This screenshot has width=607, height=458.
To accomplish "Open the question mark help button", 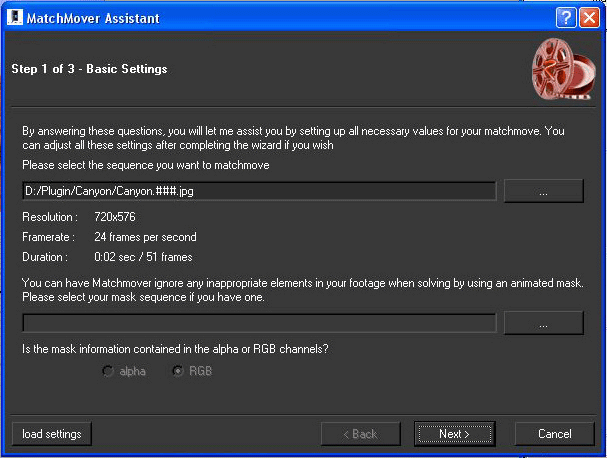I will [566, 18].
